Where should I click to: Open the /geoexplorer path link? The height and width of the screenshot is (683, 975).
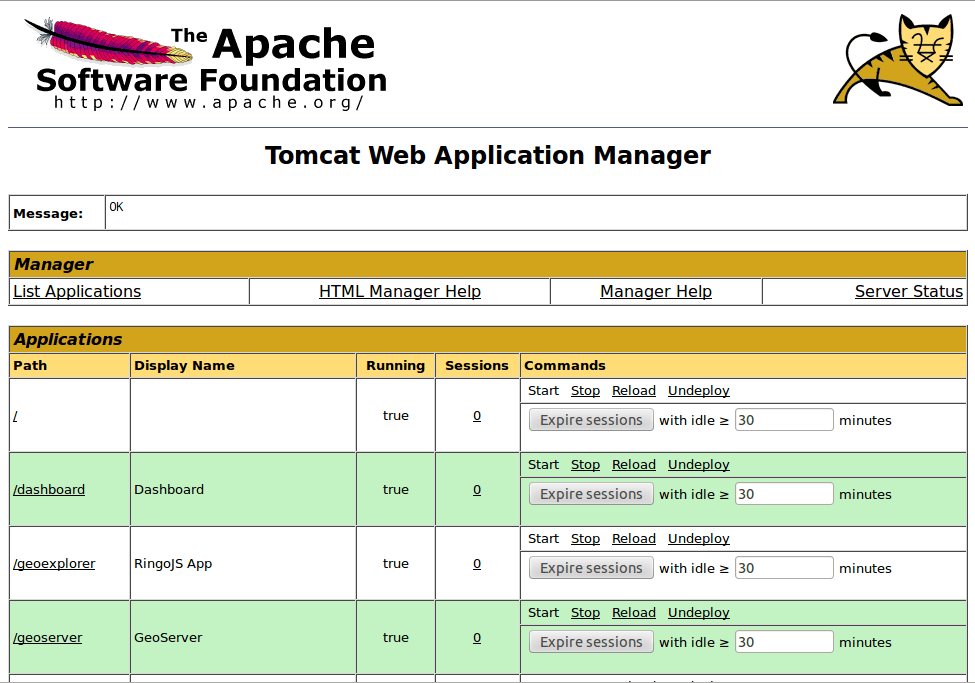[52, 563]
